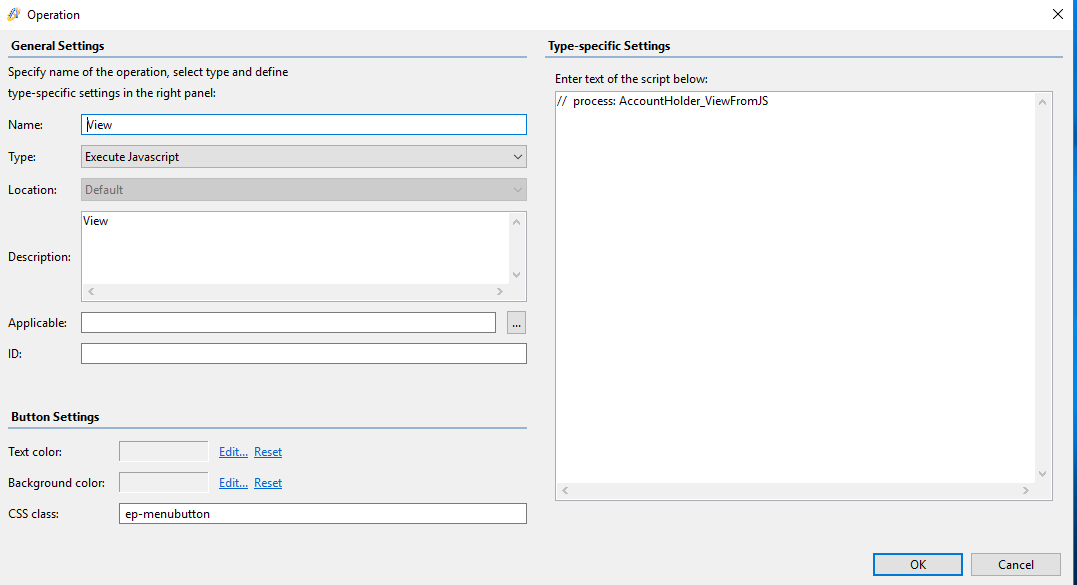This screenshot has height=585, width=1077.
Task: Click the script line AccountHolder_ViewFromJS
Action: click(x=663, y=101)
